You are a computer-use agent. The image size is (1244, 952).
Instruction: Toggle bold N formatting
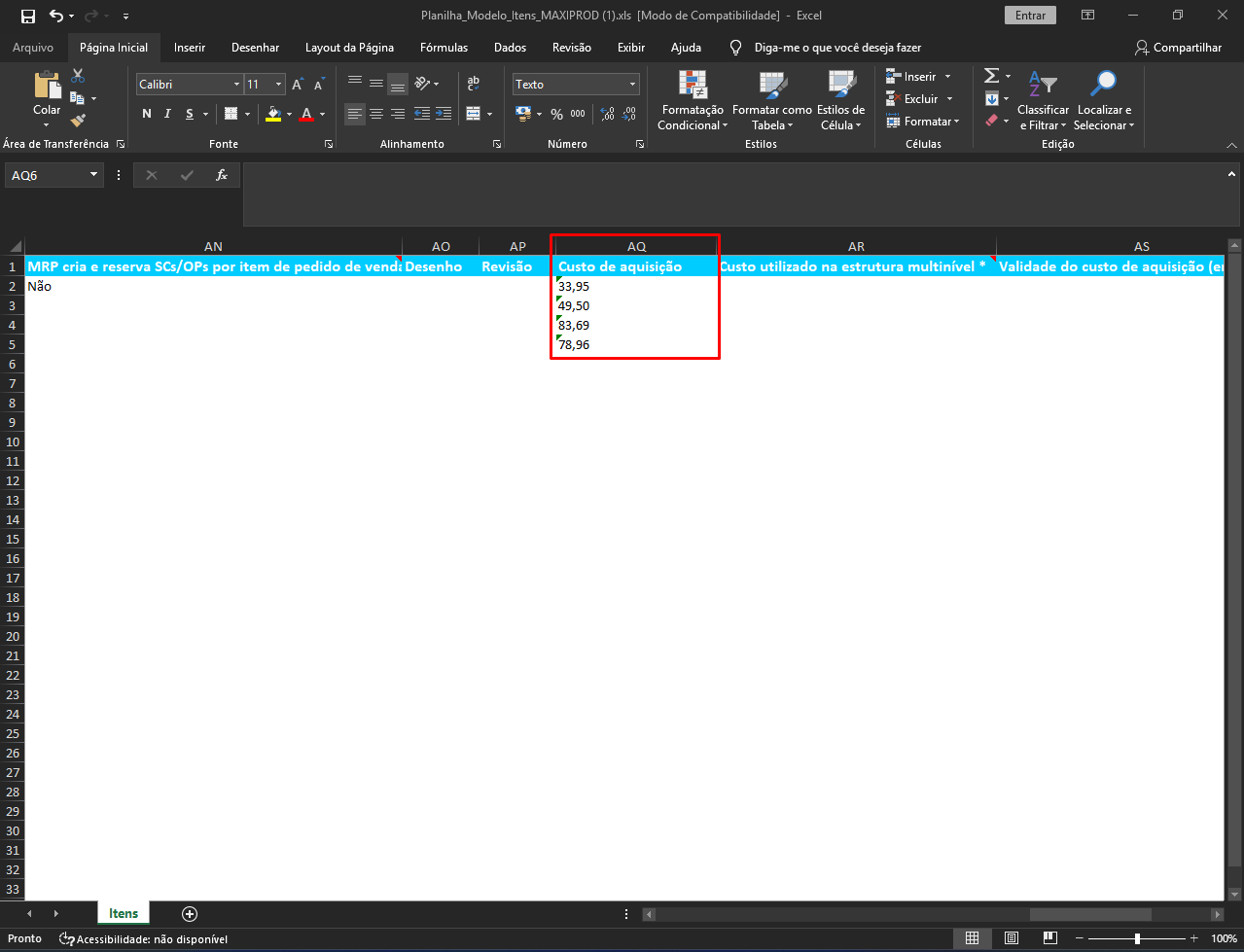click(x=147, y=114)
